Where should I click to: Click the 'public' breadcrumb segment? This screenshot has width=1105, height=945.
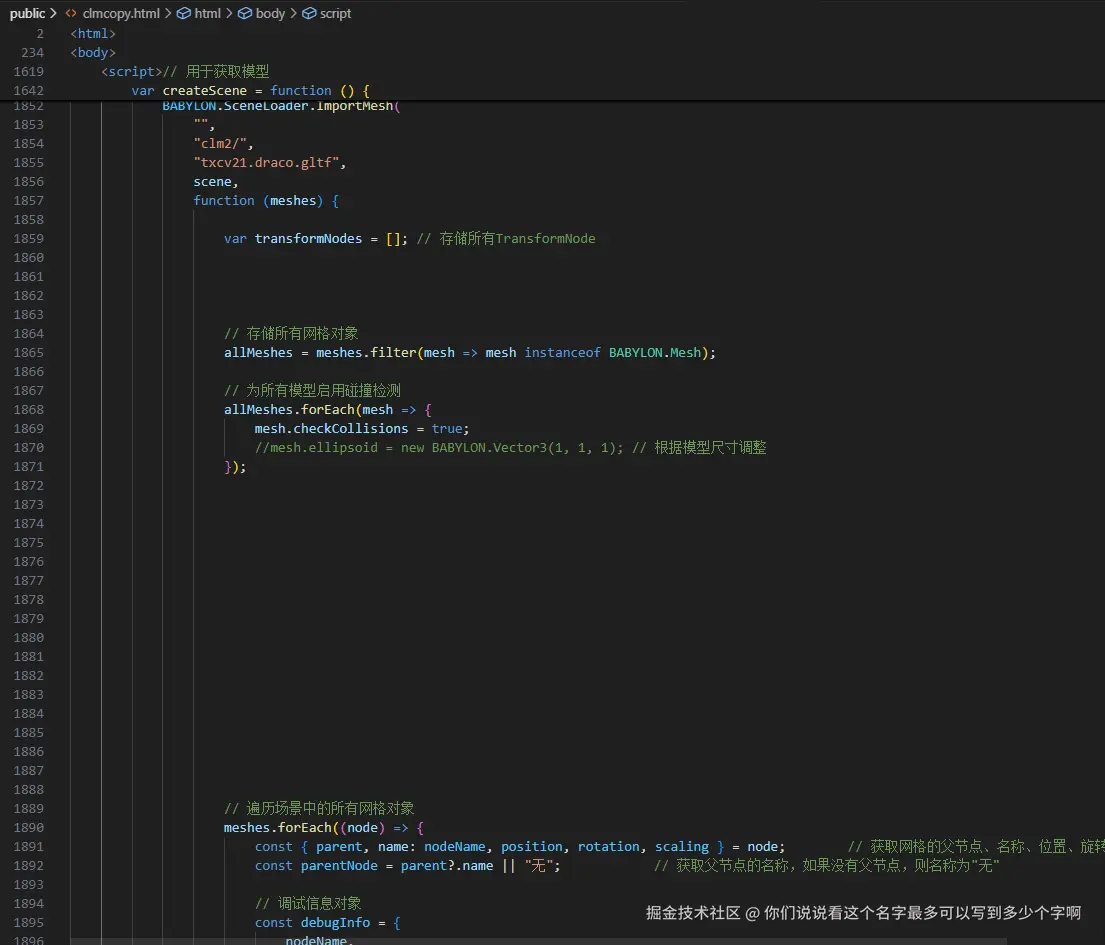tap(27, 13)
